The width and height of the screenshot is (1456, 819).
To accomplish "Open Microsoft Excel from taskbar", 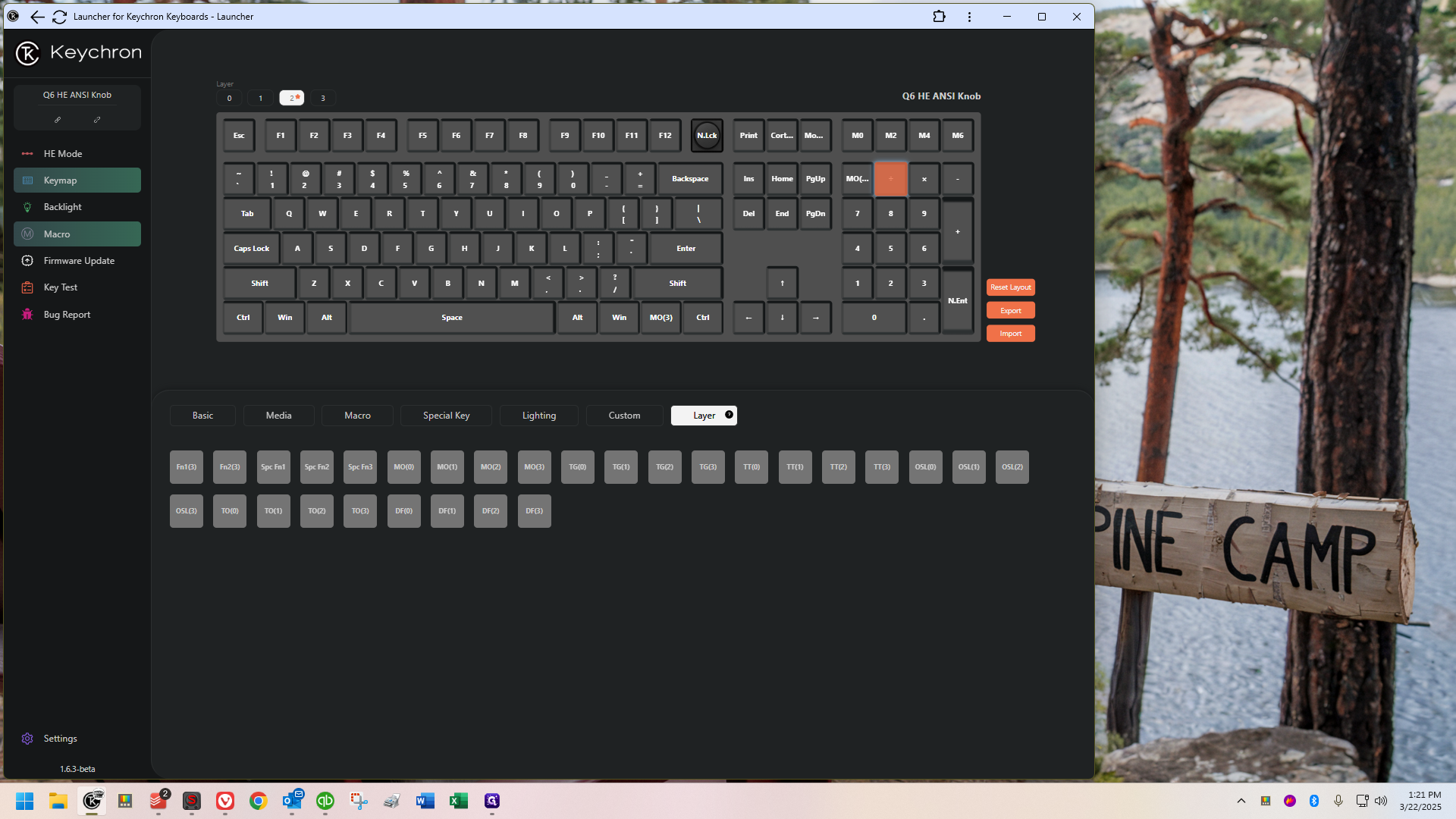I will 459,801.
